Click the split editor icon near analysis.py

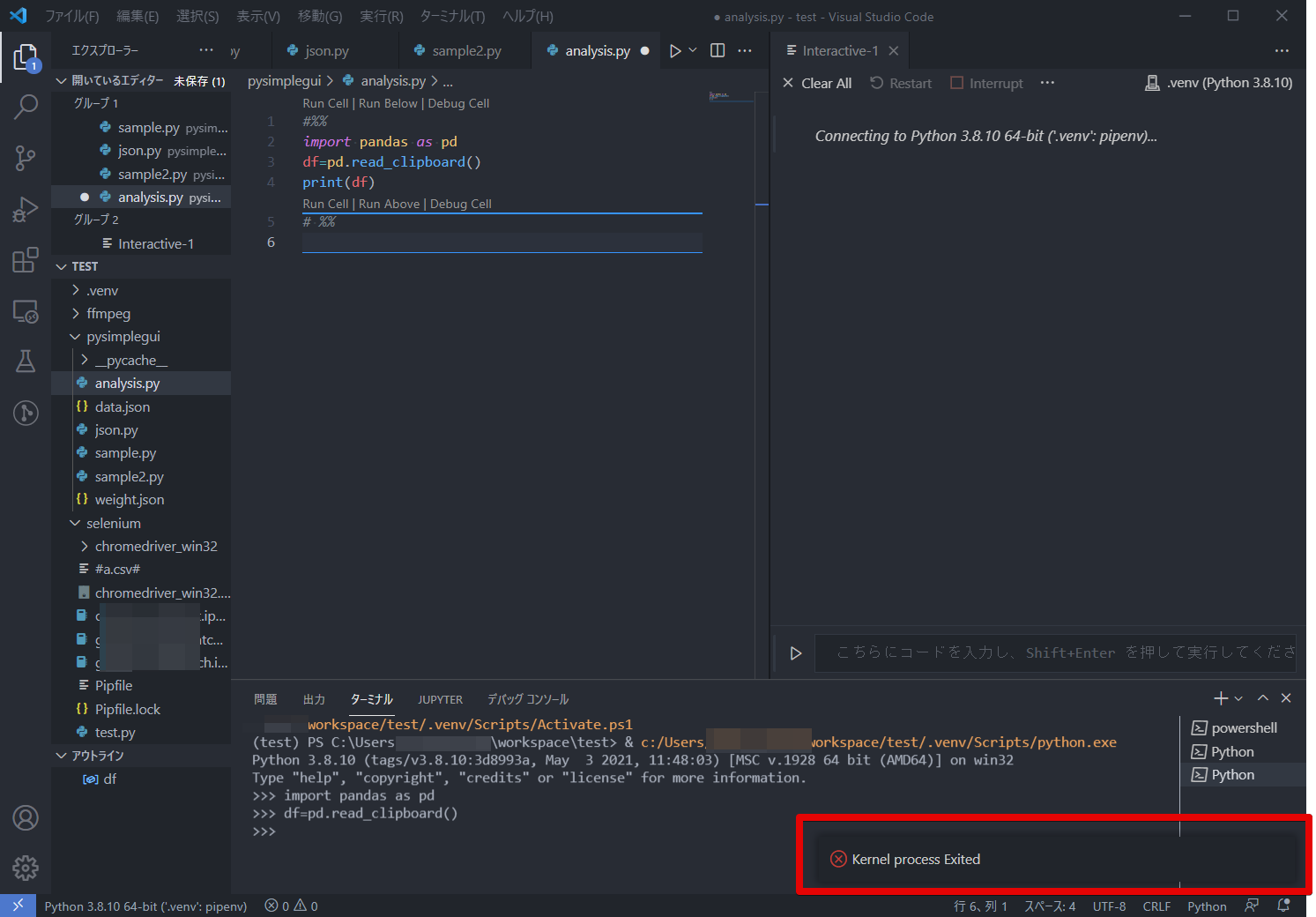pyautogui.click(x=717, y=50)
